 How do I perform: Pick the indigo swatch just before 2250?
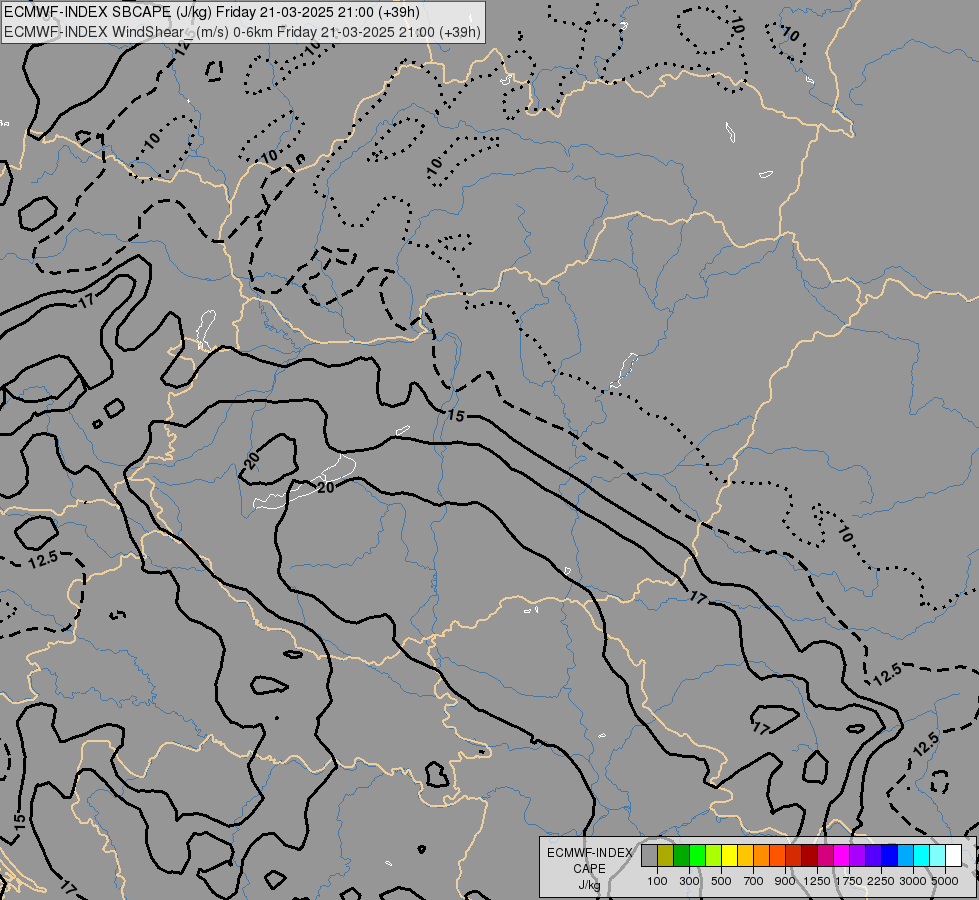tap(873, 855)
